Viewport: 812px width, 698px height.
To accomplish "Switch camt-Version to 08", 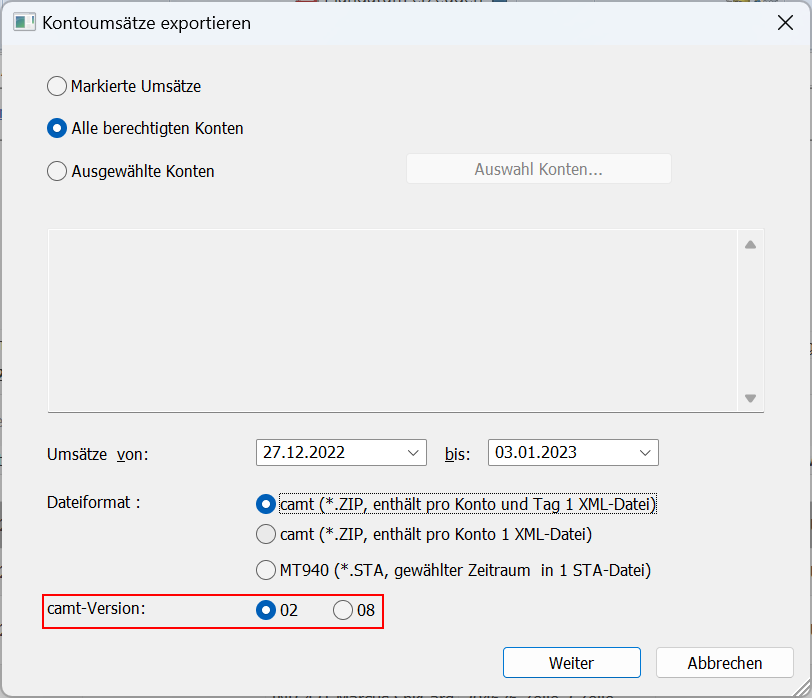I will tap(343, 610).
